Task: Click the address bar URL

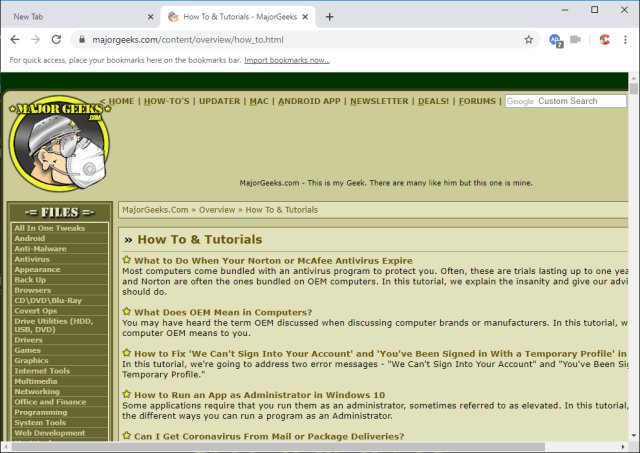Action: tap(188, 40)
